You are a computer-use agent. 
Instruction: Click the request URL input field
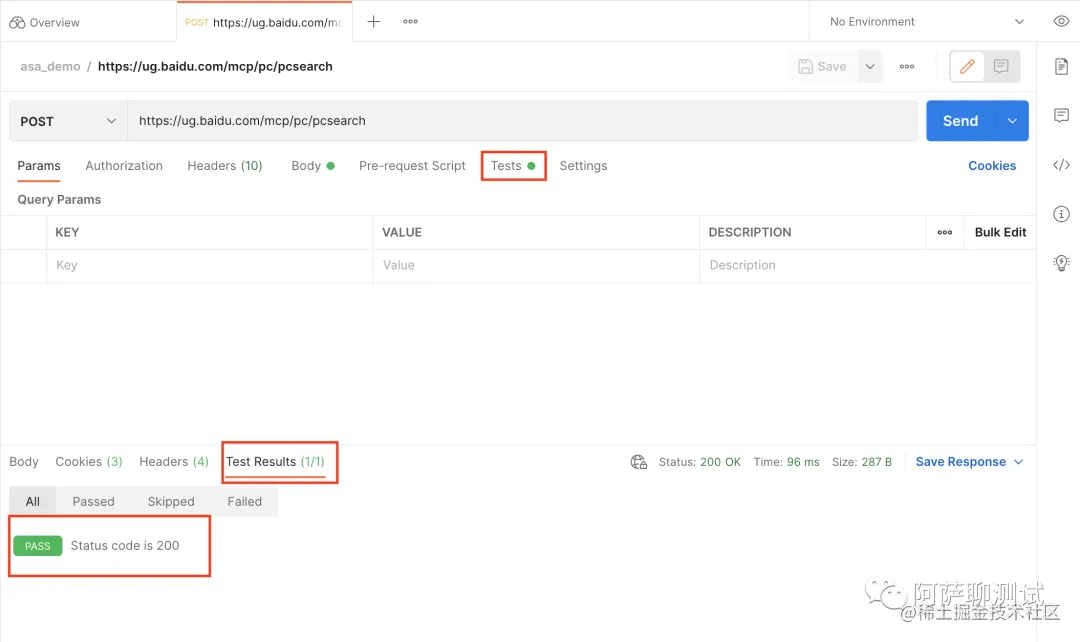(x=522, y=121)
